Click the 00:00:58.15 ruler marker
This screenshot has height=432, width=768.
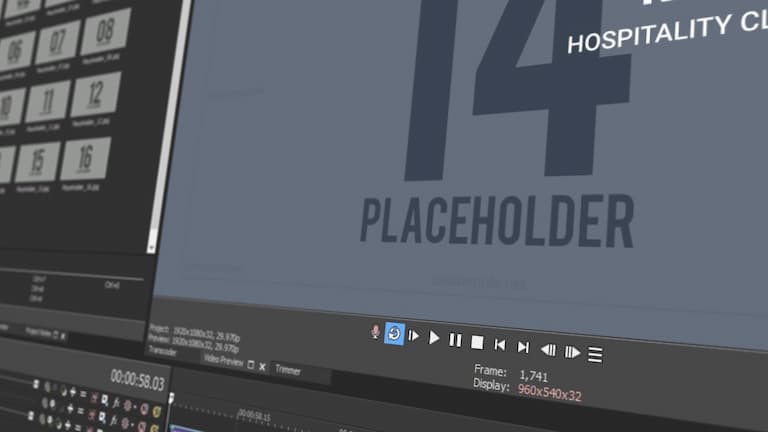[254, 416]
